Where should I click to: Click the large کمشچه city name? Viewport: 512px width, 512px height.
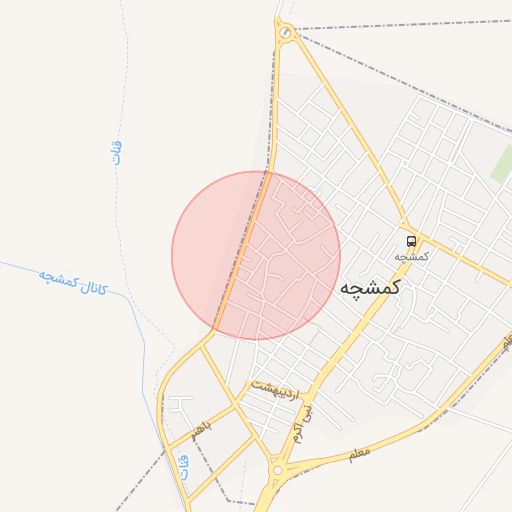click(x=370, y=288)
